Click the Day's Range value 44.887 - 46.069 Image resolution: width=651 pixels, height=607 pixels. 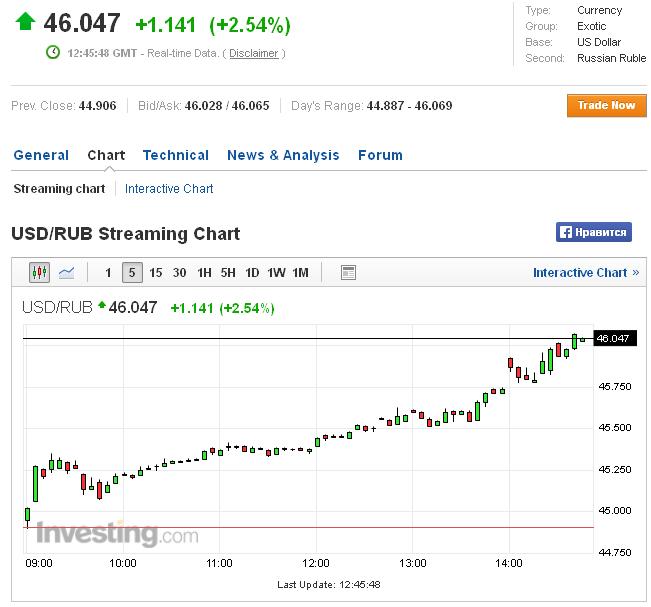tap(409, 106)
